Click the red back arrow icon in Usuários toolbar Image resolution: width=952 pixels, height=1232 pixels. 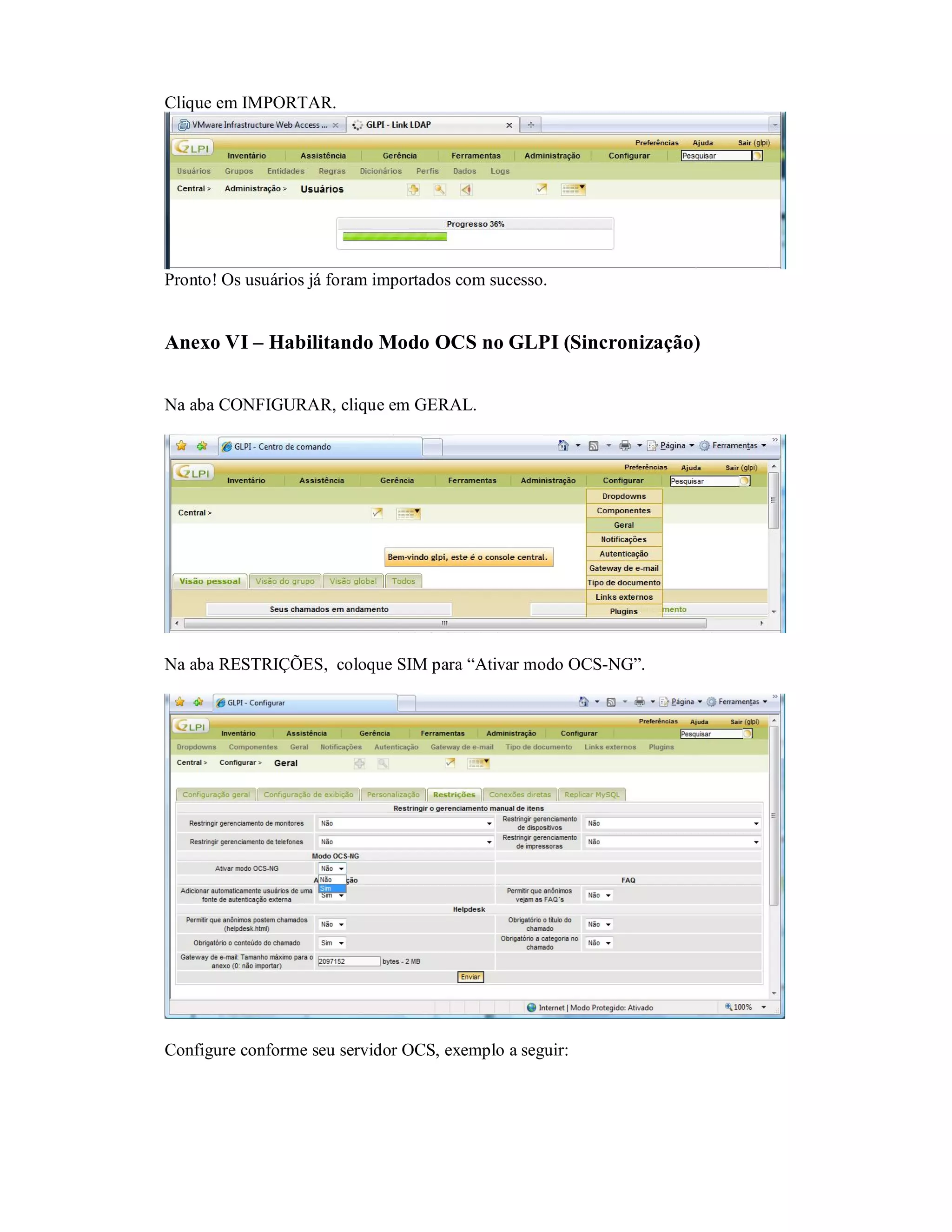[x=466, y=190]
